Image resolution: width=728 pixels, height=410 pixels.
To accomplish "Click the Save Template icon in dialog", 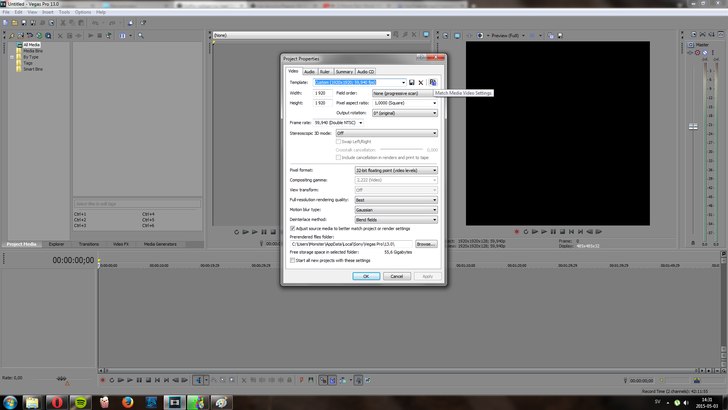I will coord(412,82).
